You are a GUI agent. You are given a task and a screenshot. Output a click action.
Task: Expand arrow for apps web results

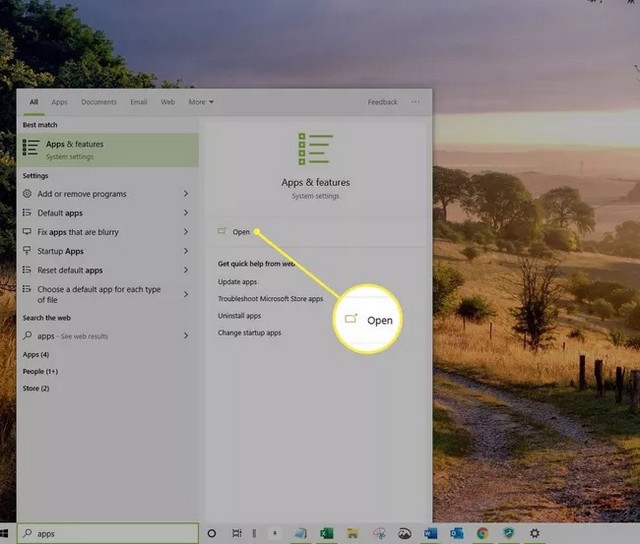point(186,336)
